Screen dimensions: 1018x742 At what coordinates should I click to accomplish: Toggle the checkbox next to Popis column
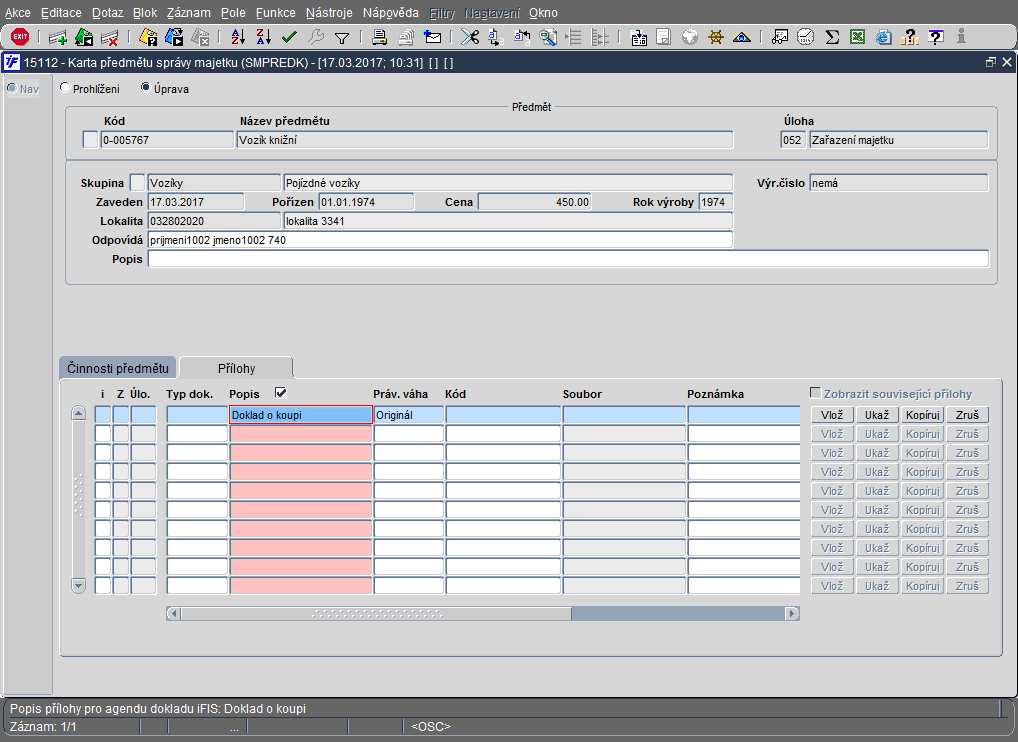point(280,393)
